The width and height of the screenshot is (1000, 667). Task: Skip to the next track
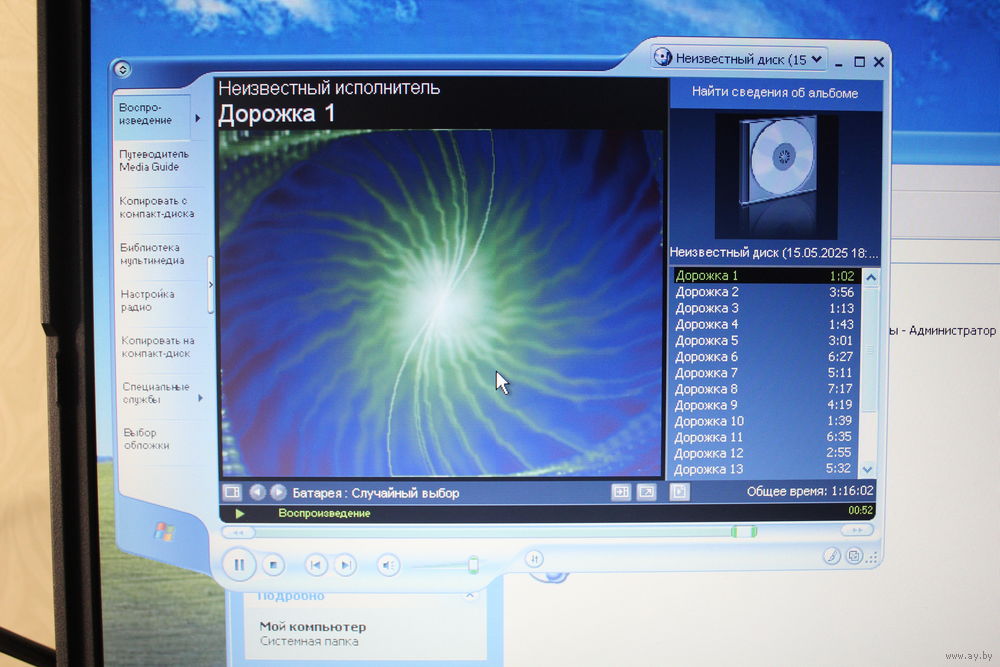[x=345, y=565]
